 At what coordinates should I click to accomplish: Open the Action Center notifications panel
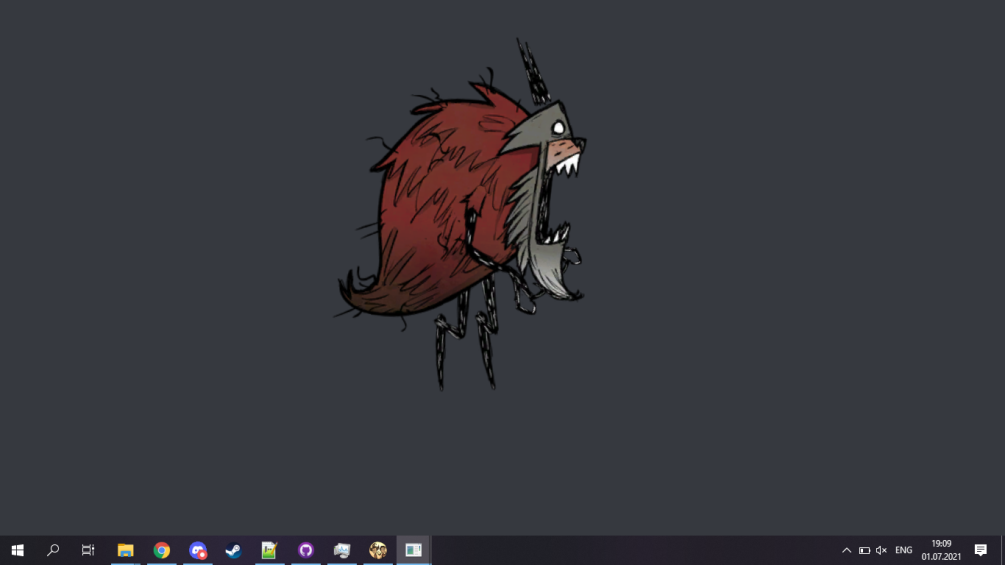pyautogui.click(x=981, y=550)
